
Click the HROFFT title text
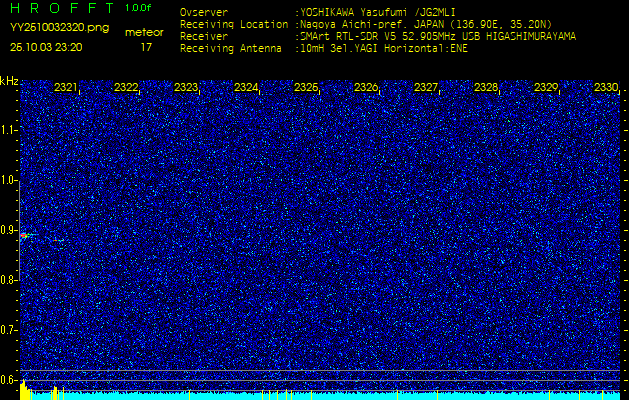(62, 8)
